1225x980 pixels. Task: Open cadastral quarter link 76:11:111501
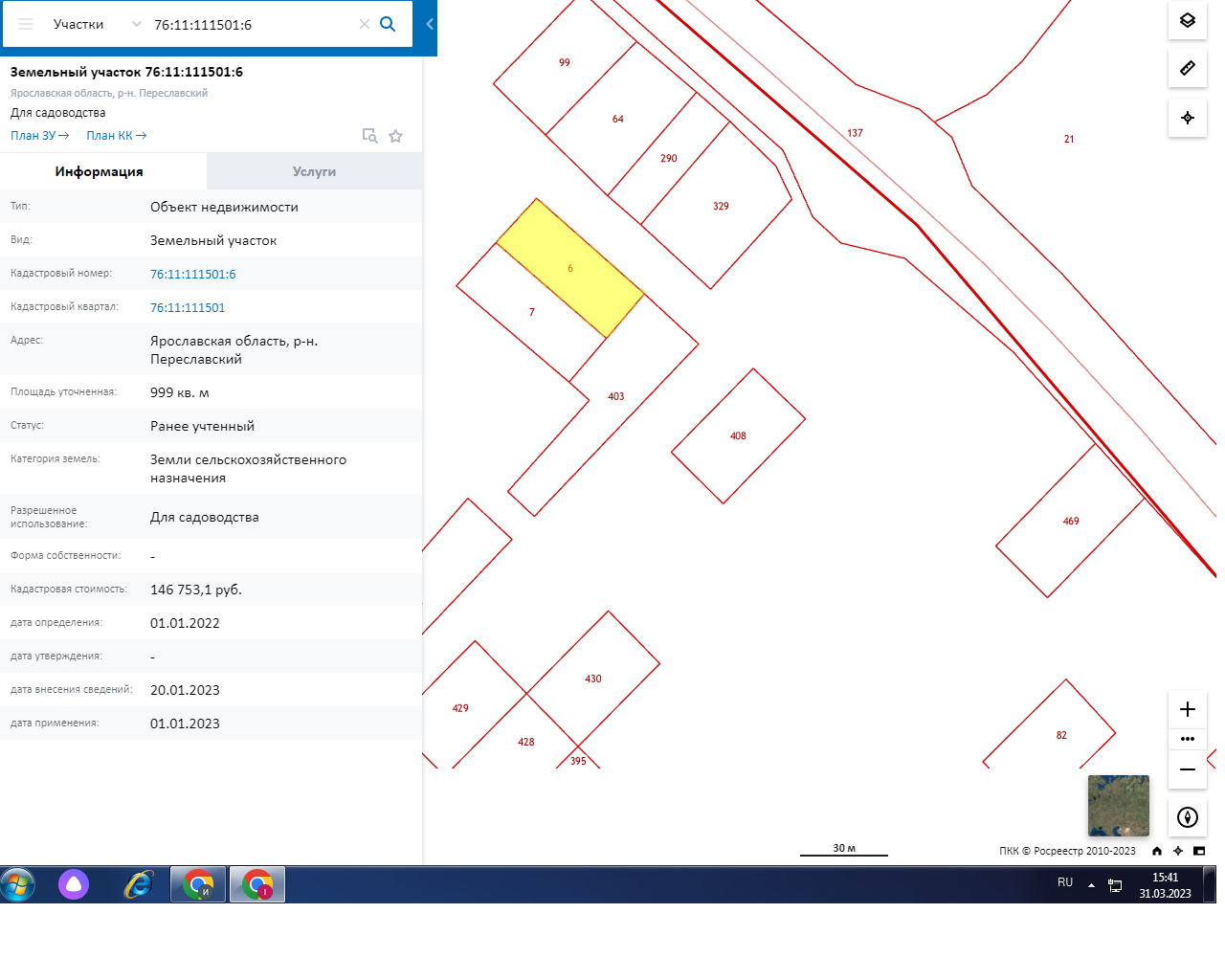(188, 307)
